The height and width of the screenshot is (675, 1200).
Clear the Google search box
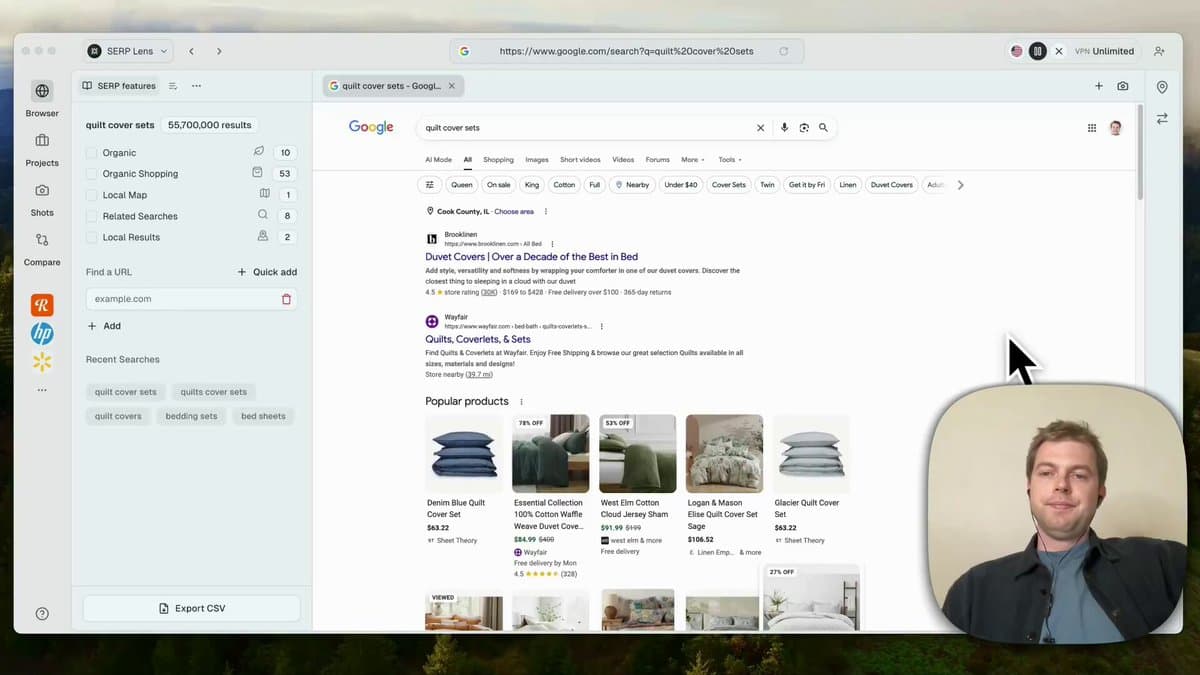[x=760, y=128]
